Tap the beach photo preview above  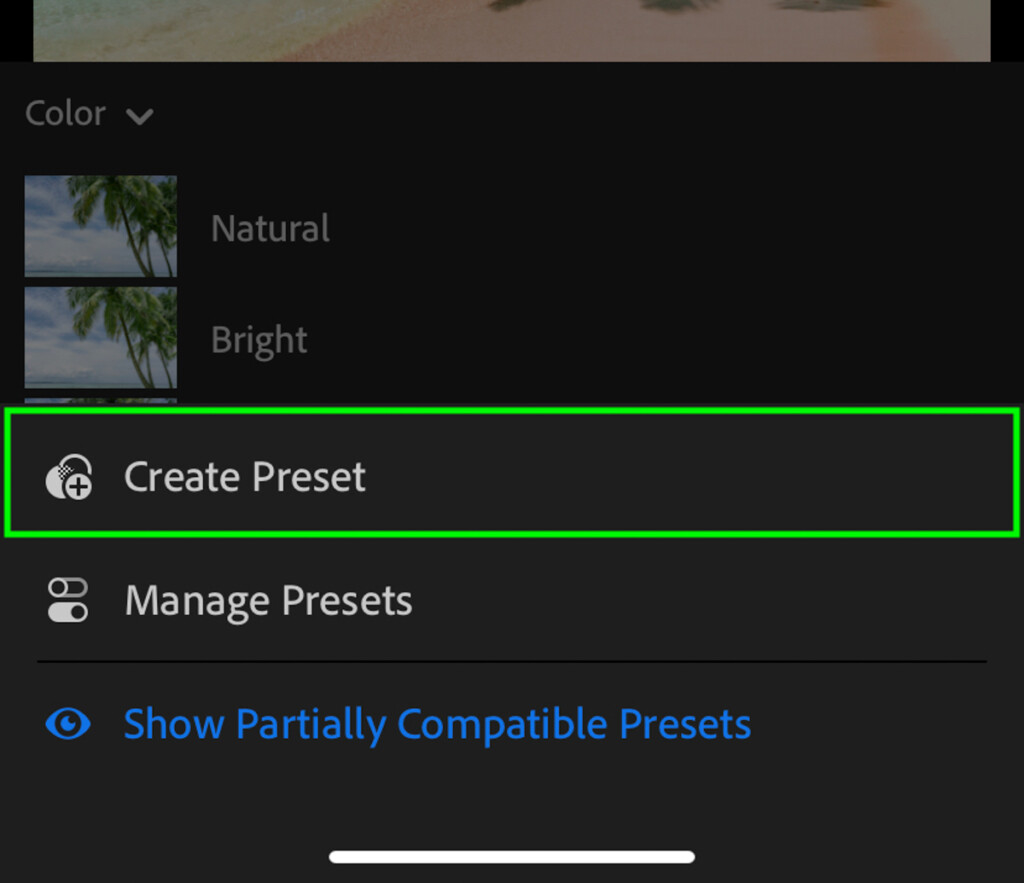512,31
